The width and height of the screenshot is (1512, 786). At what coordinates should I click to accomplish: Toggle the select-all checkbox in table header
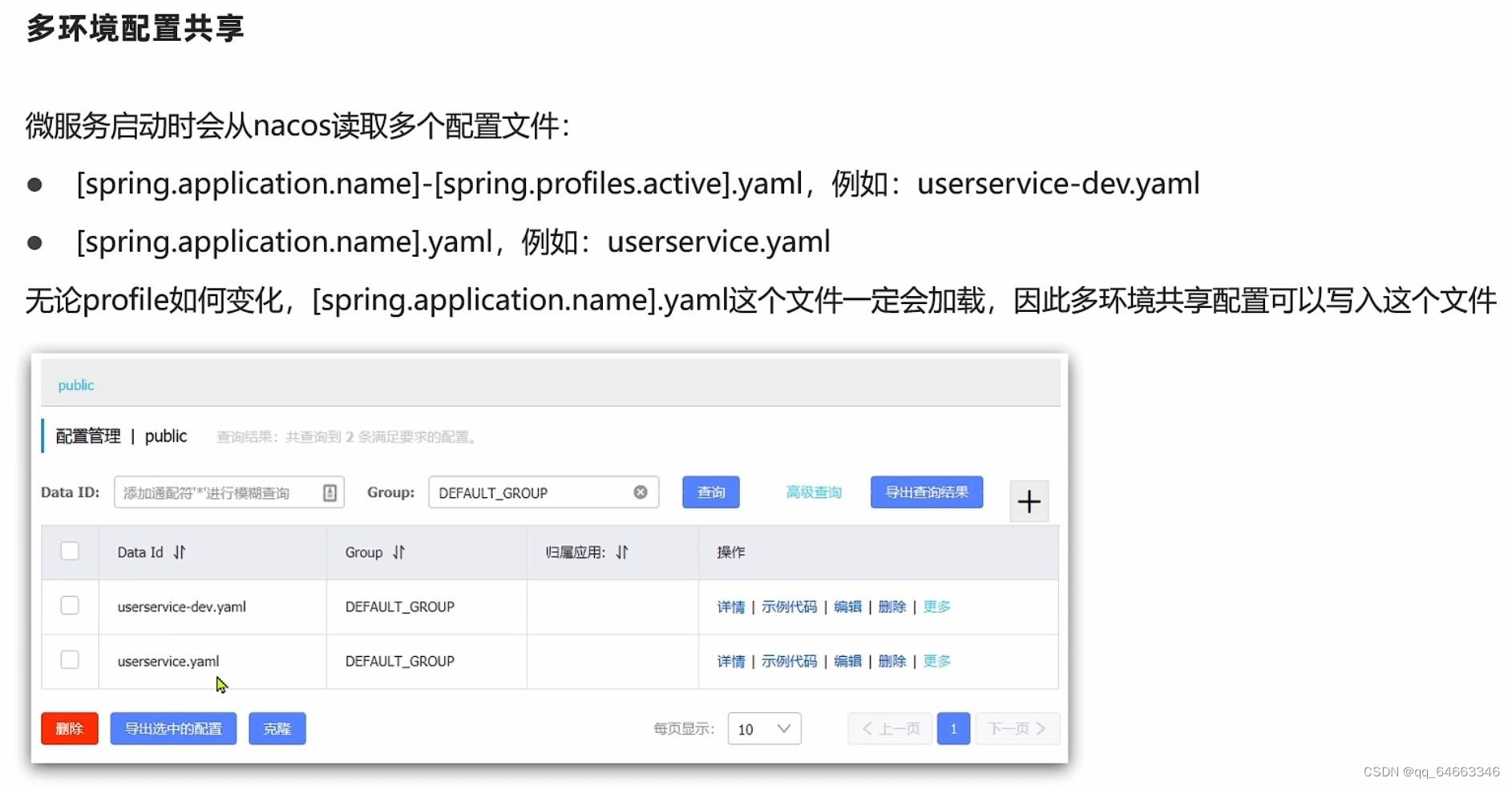point(70,551)
